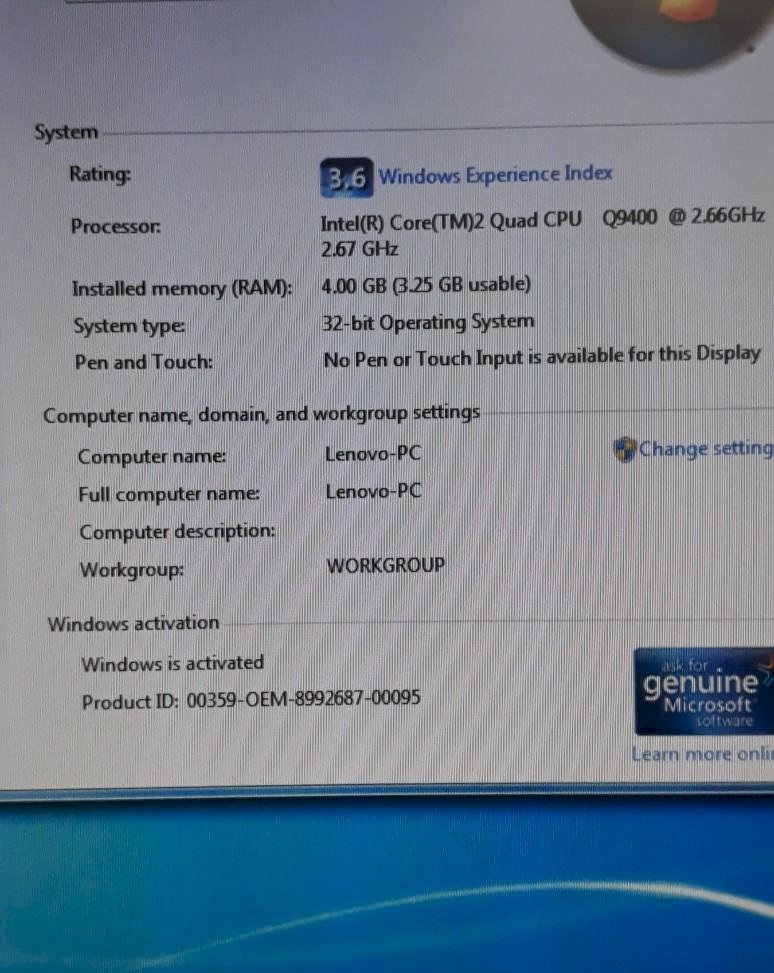Click the shield icon beside Change settings
774x973 pixels.
click(626, 449)
